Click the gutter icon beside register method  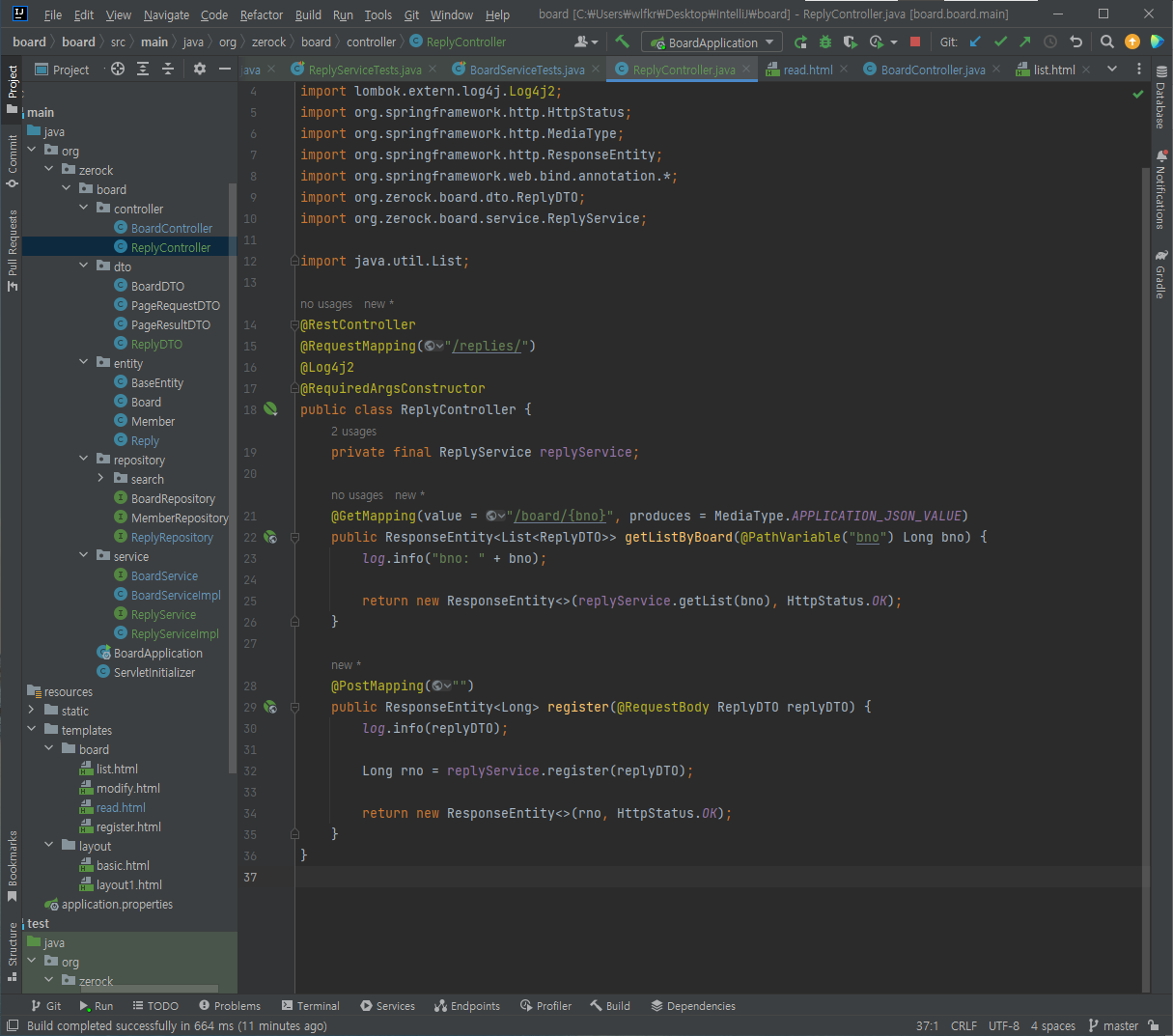[x=270, y=707]
